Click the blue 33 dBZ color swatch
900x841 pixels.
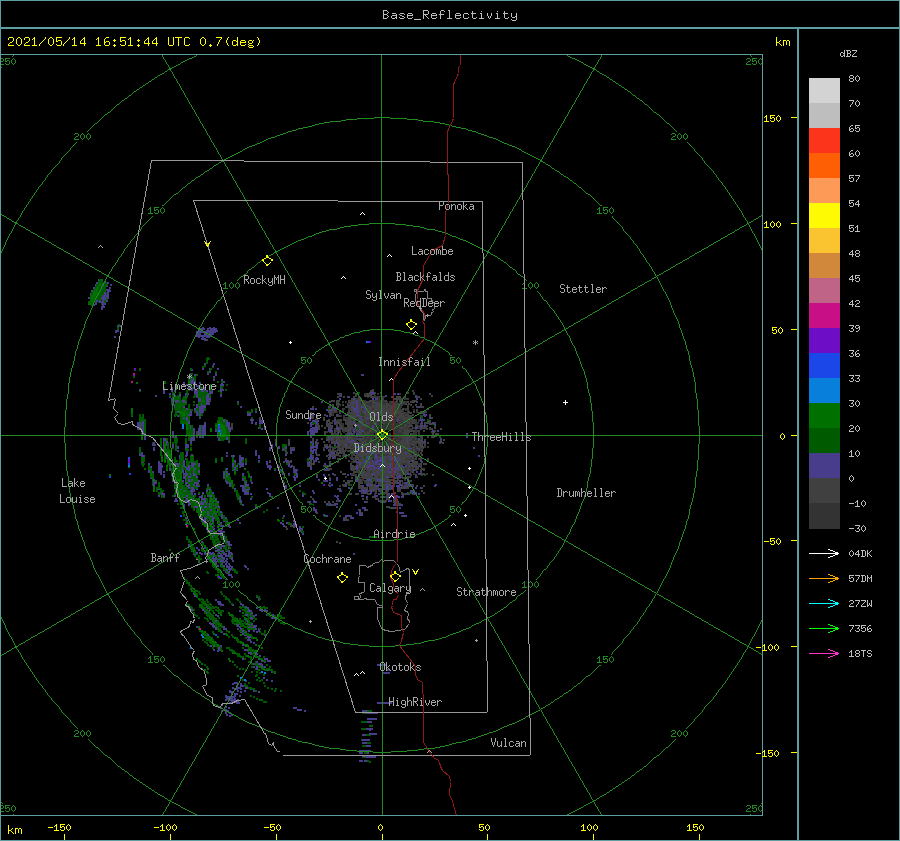[824, 366]
